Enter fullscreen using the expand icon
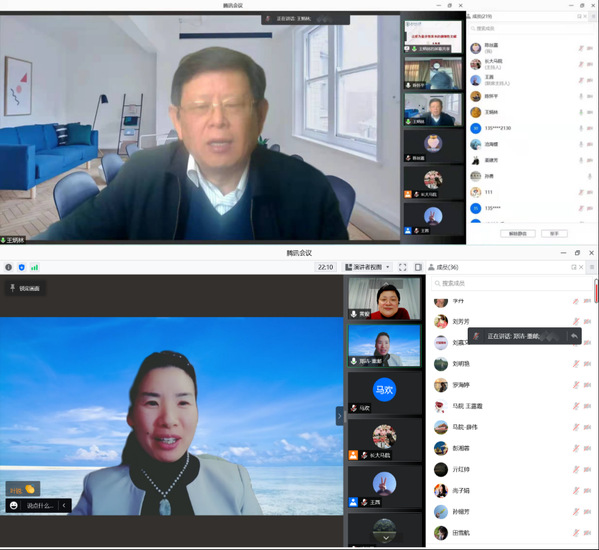The width and height of the screenshot is (599, 550). pyautogui.click(x=403, y=267)
